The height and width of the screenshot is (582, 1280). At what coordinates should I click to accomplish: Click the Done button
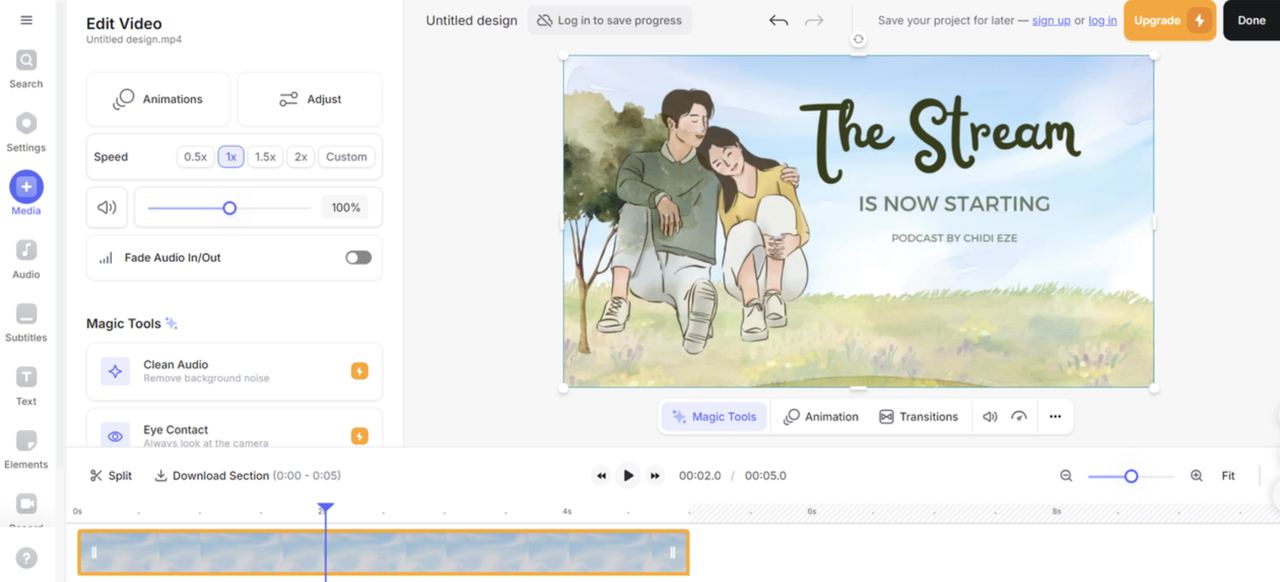[1251, 20]
